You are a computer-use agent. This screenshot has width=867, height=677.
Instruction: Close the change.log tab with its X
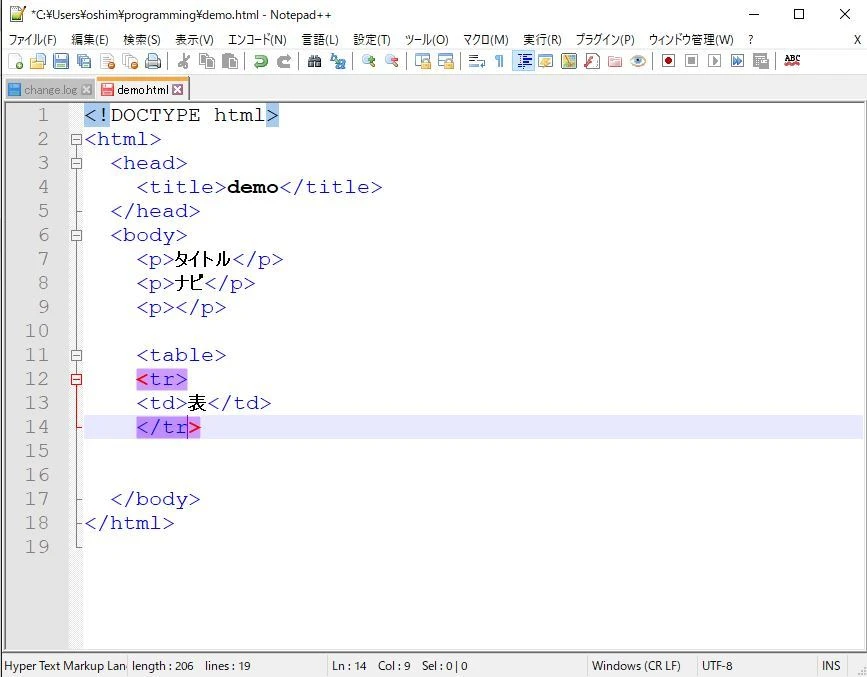(86, 90)
